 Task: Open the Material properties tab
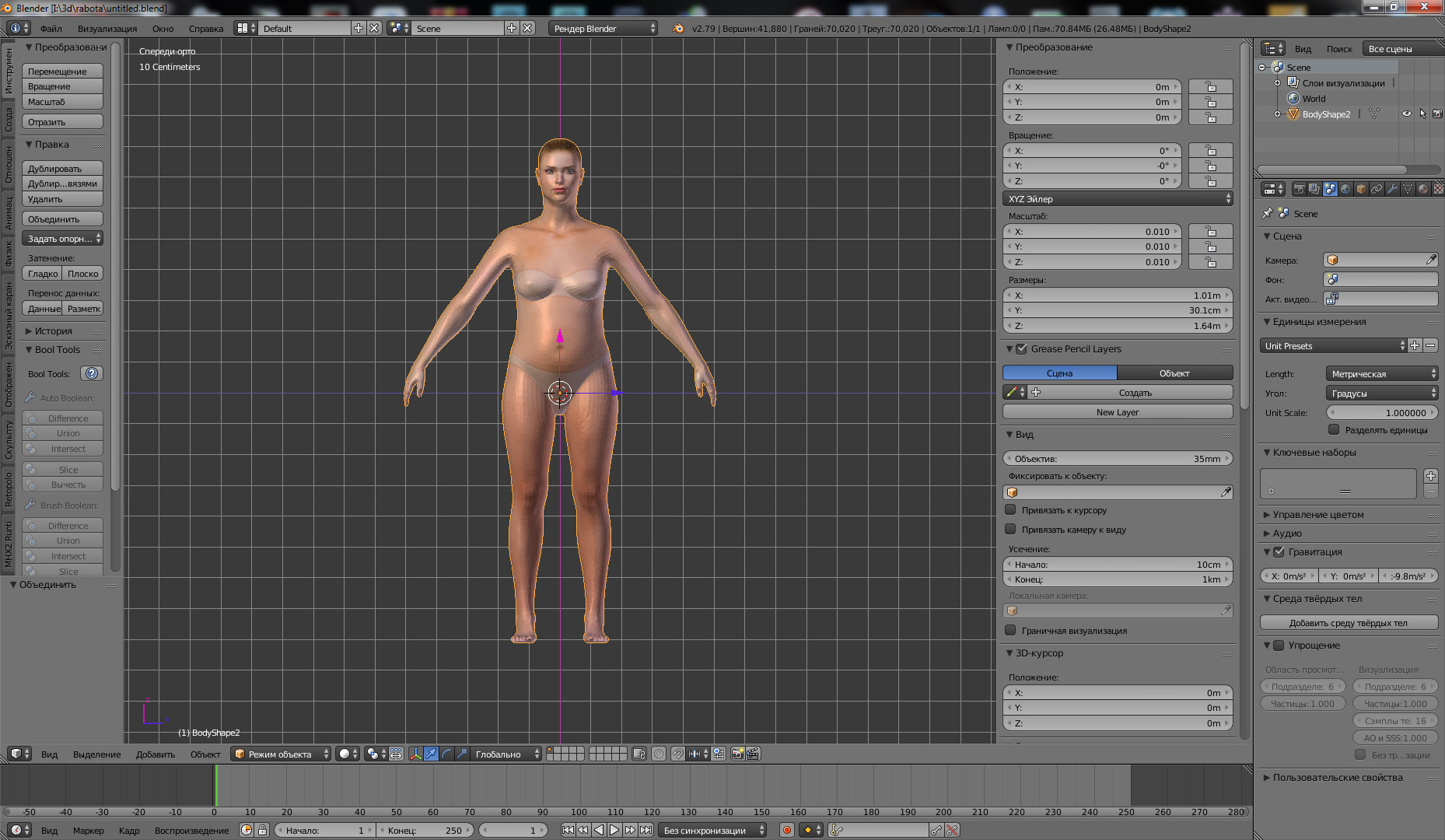(x=1423, y=189)
